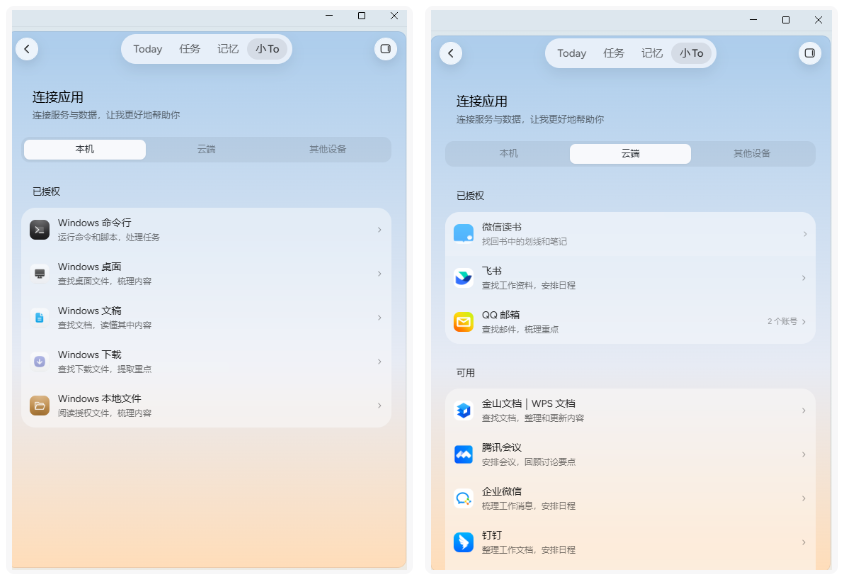The height and width of the screenshot is (585, 843).
Task: Click the 金山文档 | WPS 文档 title
Action: [528, 403]
